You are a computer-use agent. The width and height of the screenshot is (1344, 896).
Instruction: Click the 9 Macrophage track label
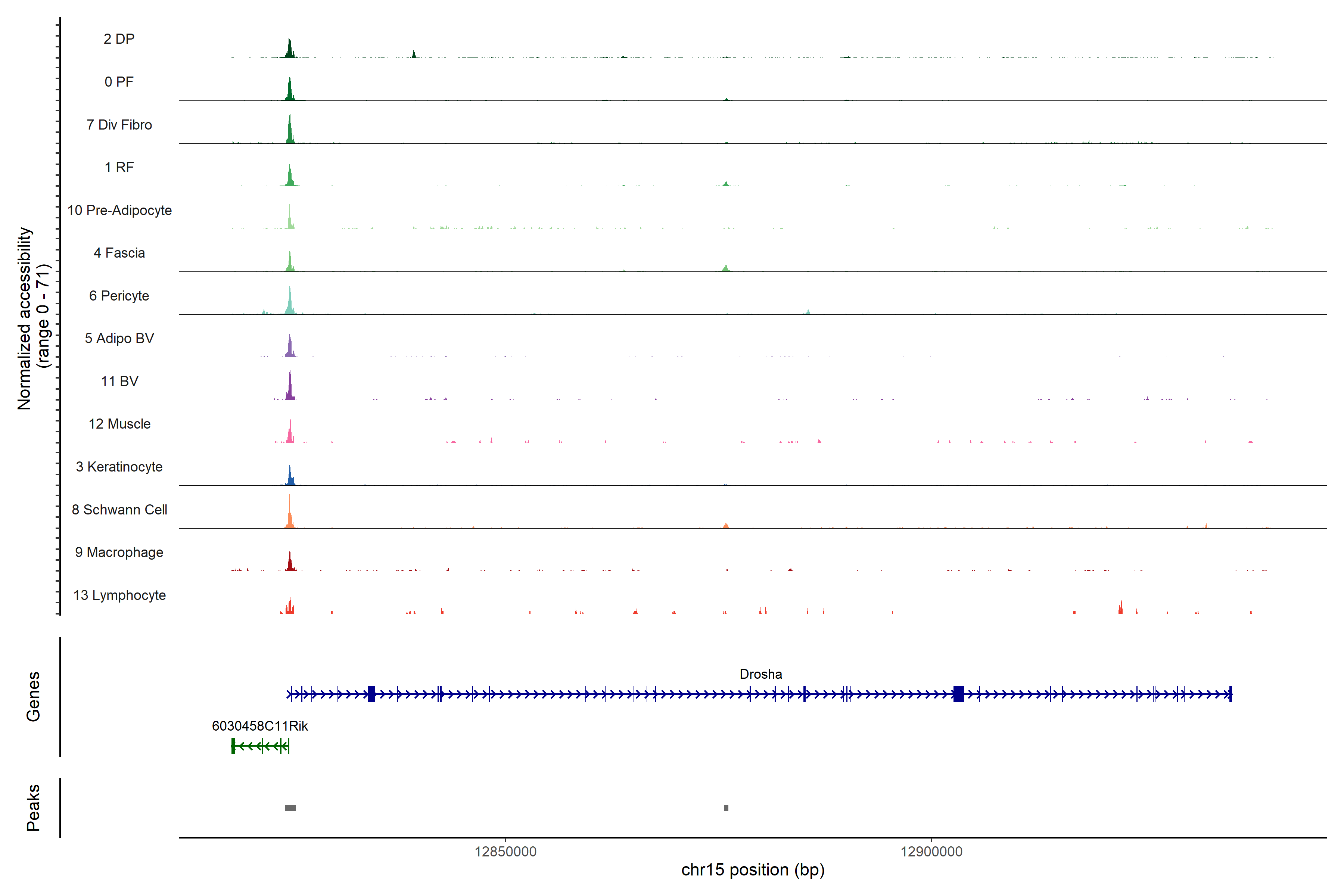119,553
